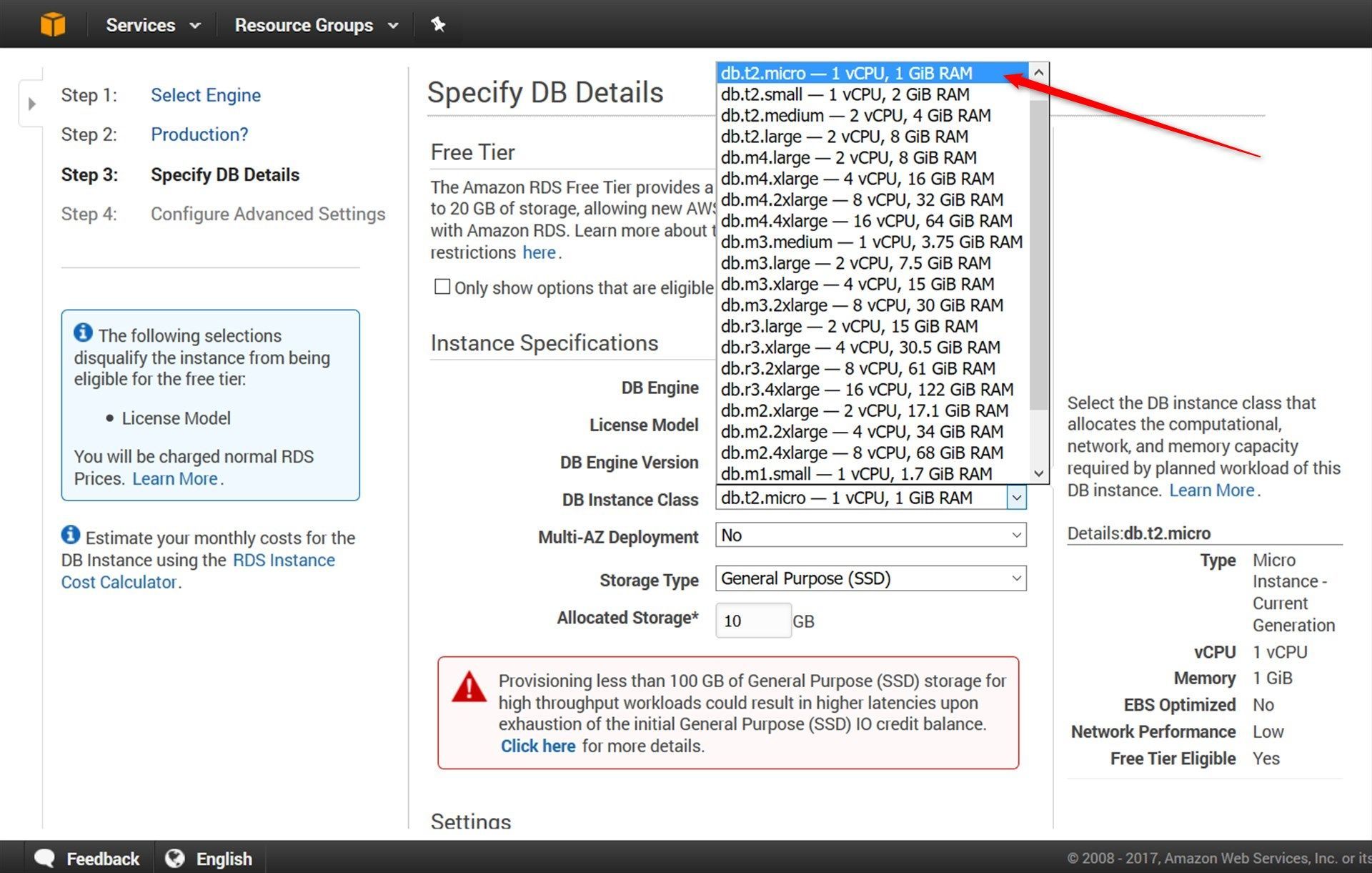Click the Resource Groups dropdown chevron
The height and width of the screenshot is (873, 1372).
pos(392,26)
